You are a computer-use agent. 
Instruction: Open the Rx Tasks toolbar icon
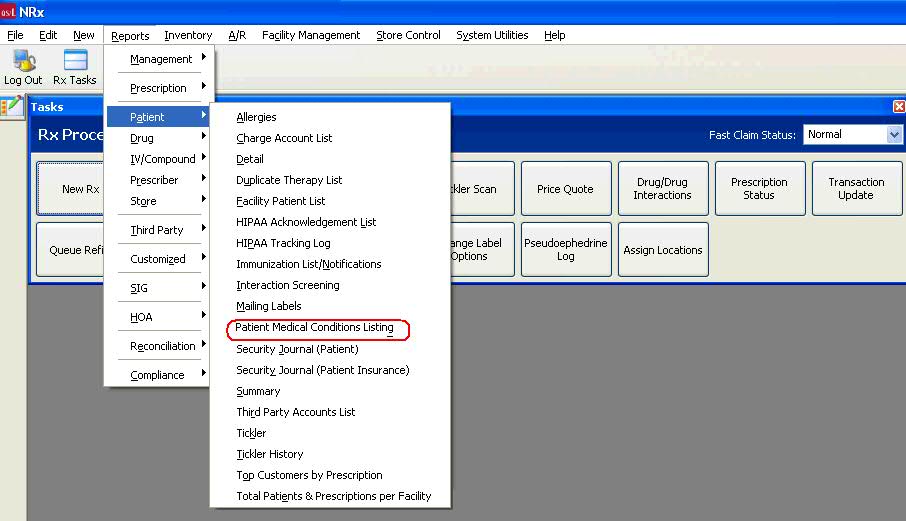(75, 67)
